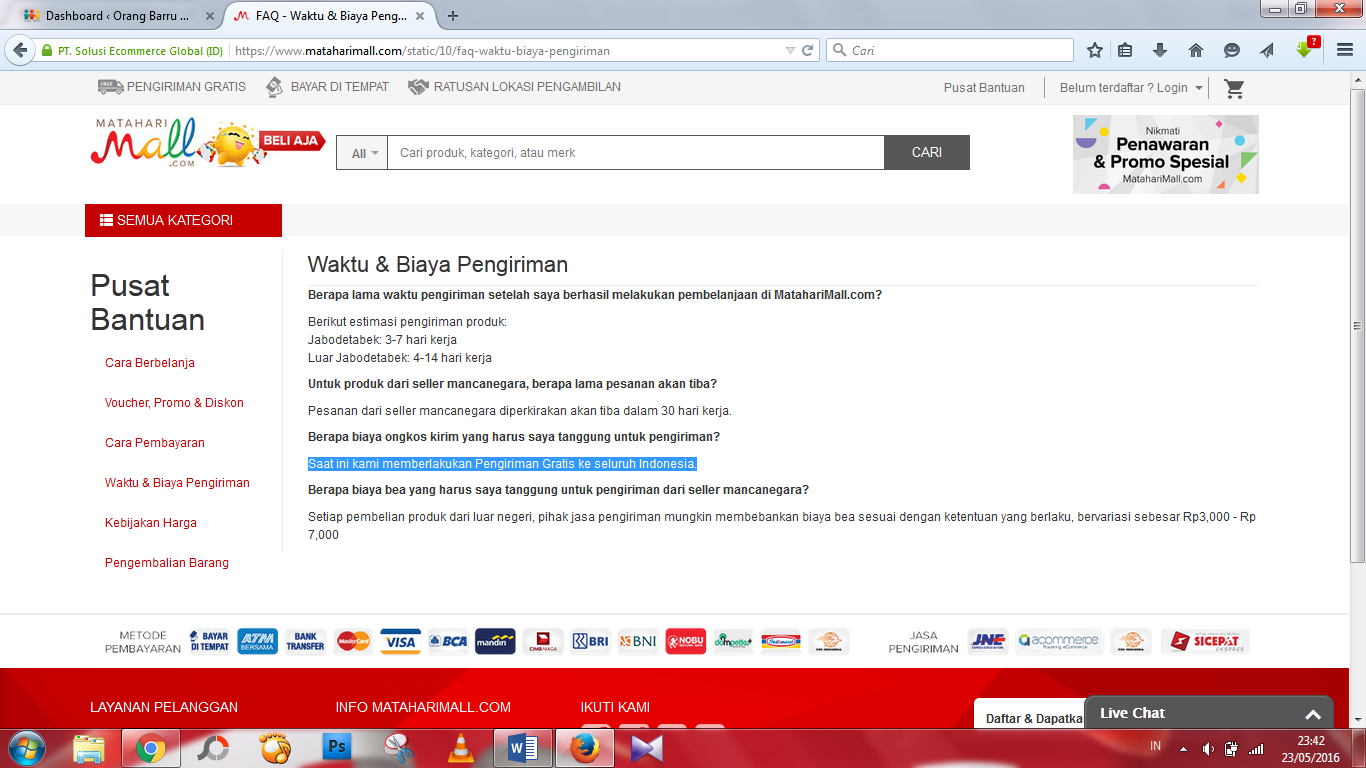This screenshot has height=768, width=1366.
Task: Switch to Microsoft Word in taskbar
Action: coord(523,748)
